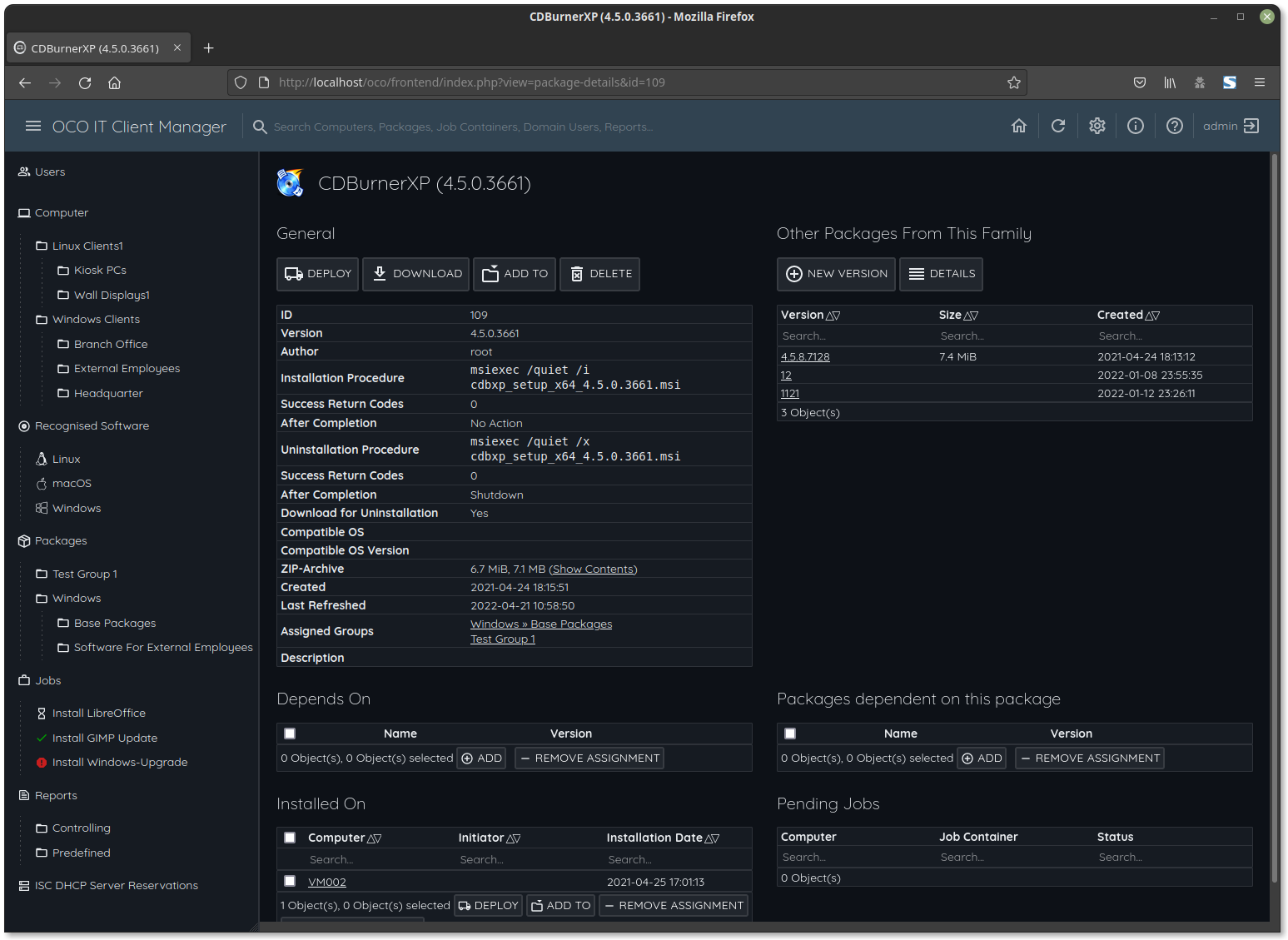This screenshot has width=1288, height=940.
Task: Select macOS under Recognised Software
Action: [72, 483]
